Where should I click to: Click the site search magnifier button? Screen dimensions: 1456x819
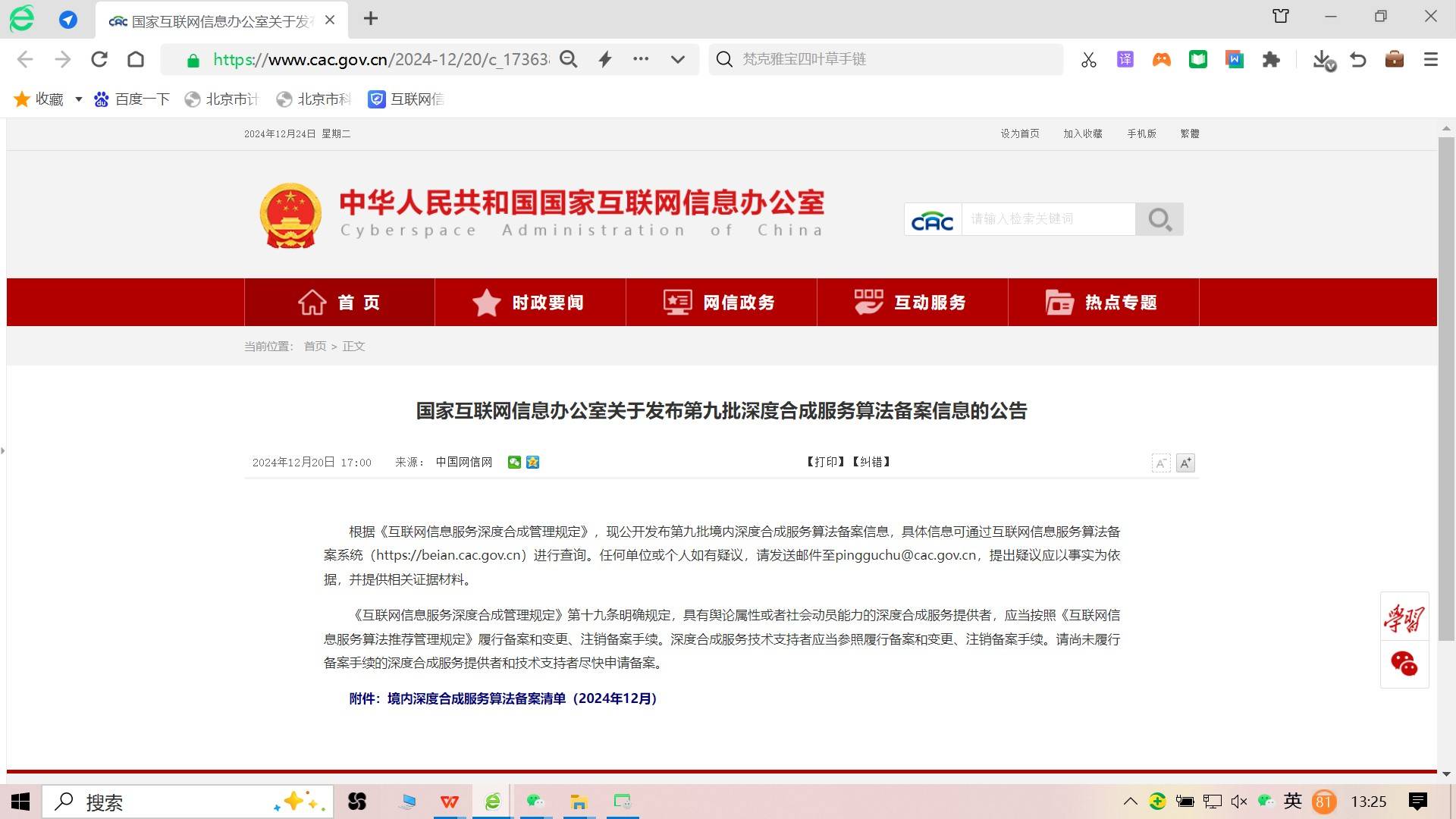1159,219
